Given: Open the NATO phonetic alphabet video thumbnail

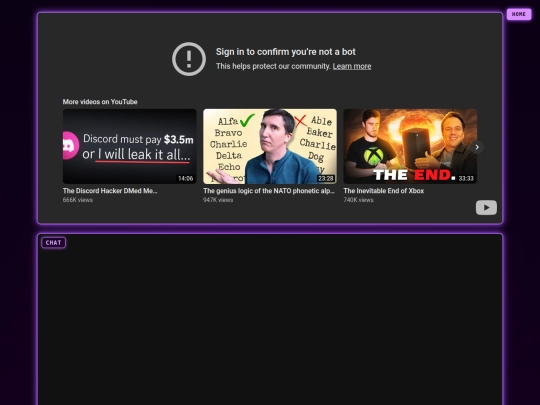Looking at the screenshot, I should click(270, 146).
